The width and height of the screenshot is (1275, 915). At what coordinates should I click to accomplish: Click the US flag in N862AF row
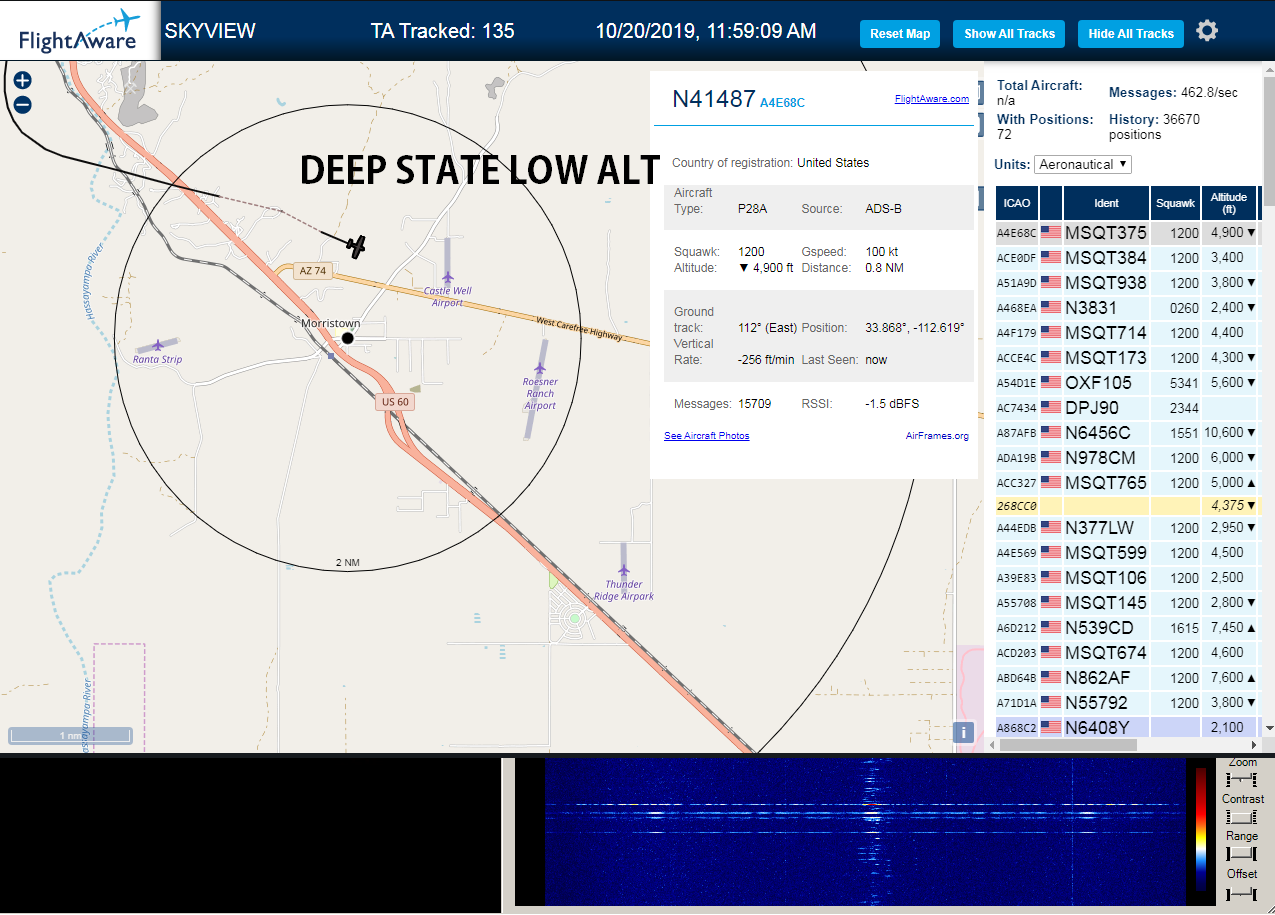click(1051, 678)
